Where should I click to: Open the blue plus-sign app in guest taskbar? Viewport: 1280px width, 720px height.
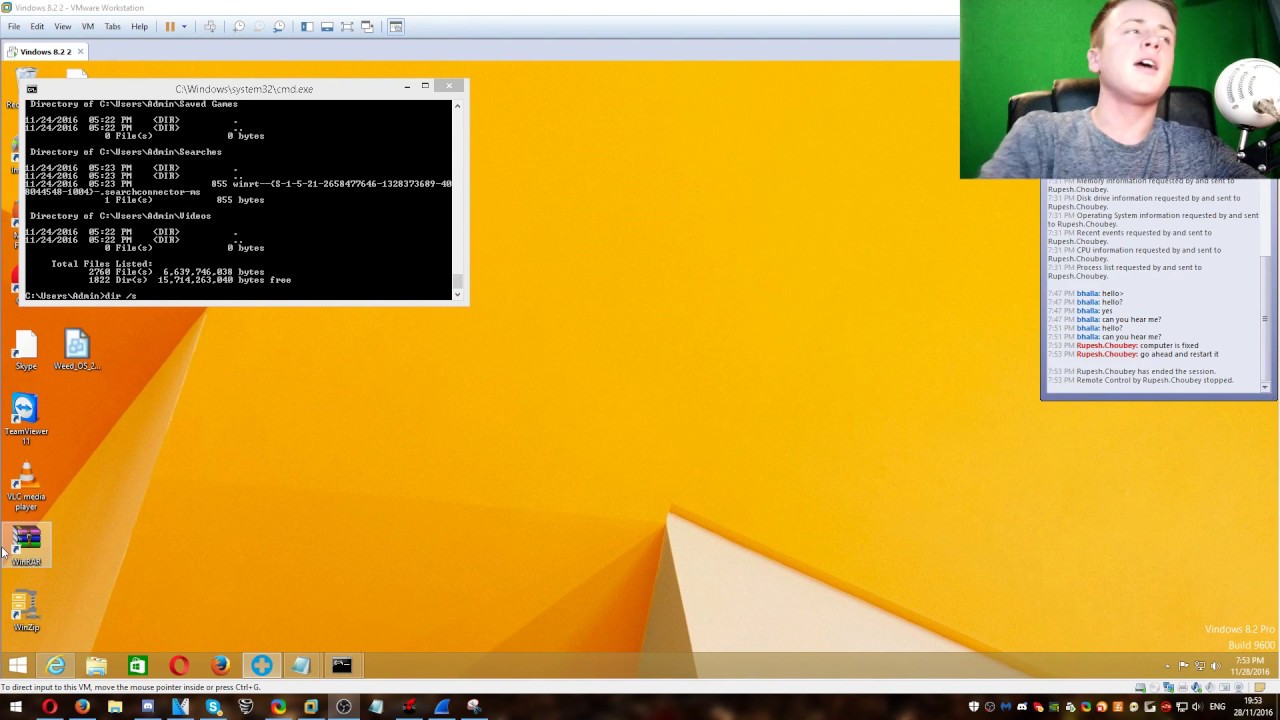click(261, 665)
